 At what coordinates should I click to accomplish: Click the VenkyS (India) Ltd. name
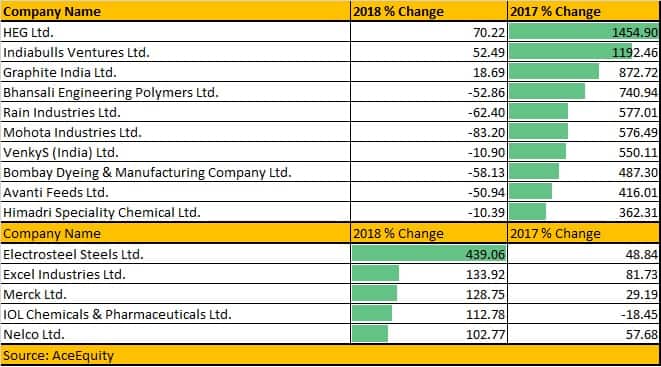point(61,152)
